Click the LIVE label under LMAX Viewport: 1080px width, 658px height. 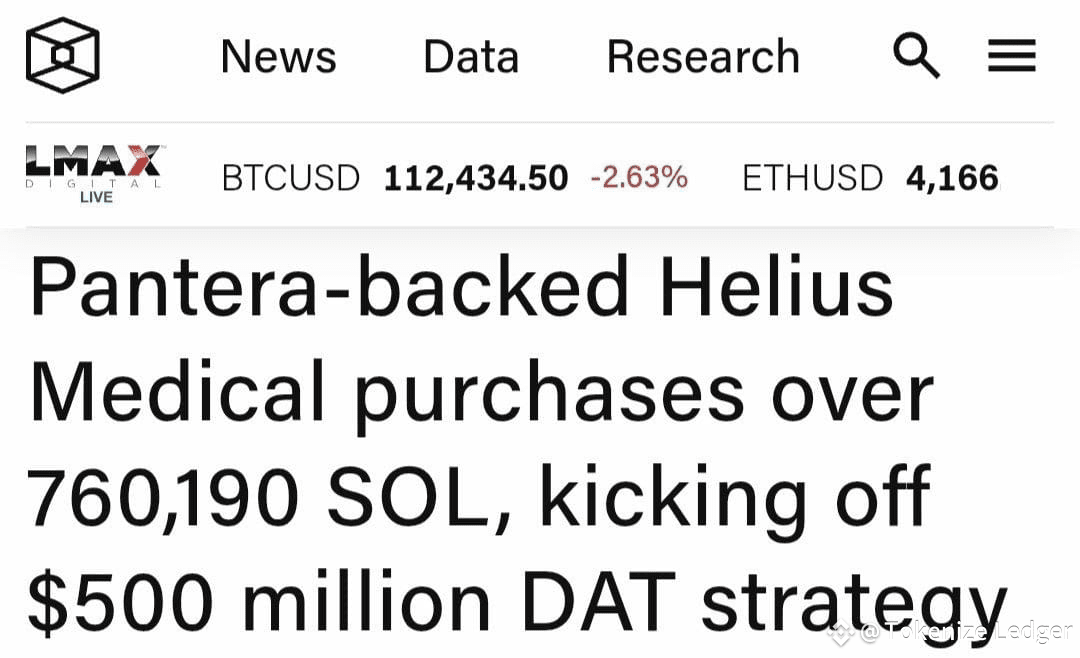click(96, 197)
